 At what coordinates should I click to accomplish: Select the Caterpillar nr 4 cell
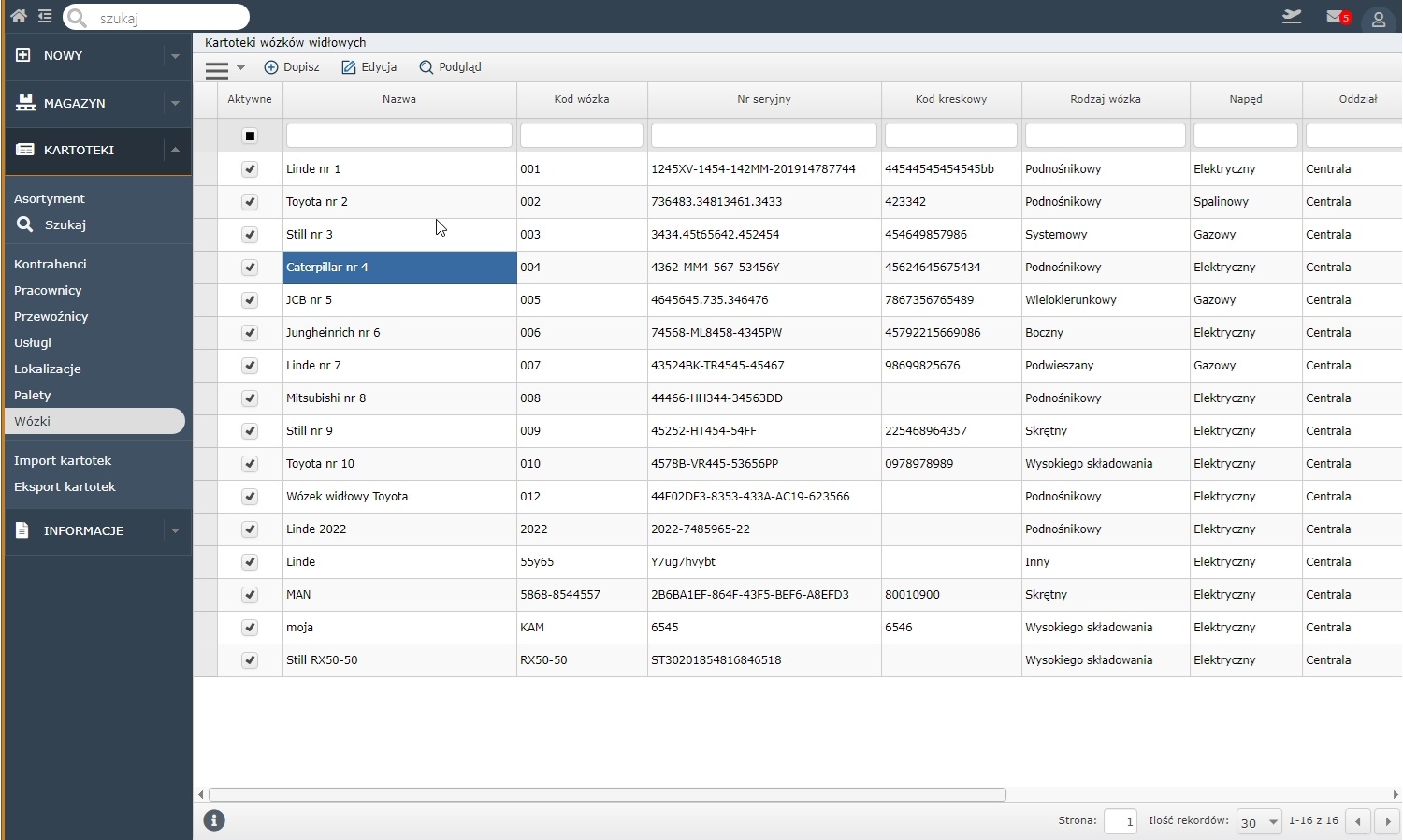[399, 268]
